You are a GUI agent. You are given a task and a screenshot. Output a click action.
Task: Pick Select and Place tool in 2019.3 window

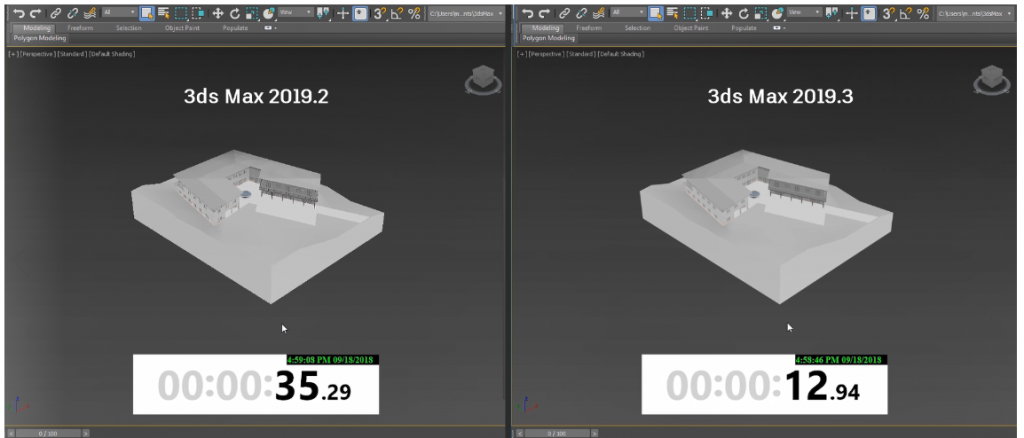[777, 13]
